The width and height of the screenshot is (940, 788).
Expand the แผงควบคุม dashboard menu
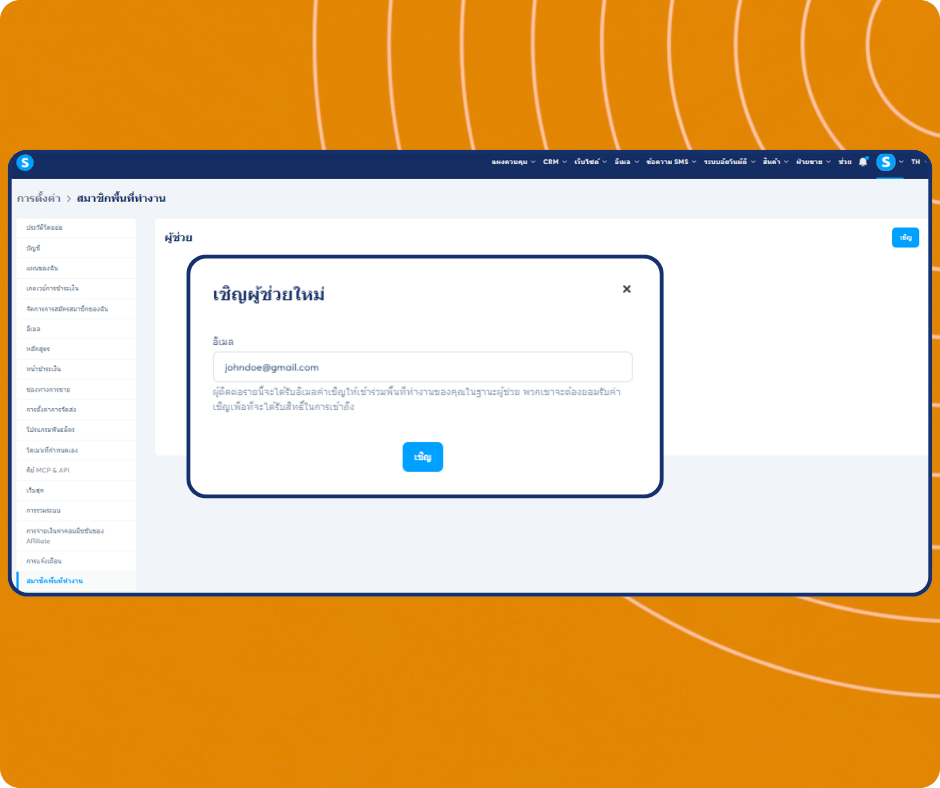tap(513, 162)
